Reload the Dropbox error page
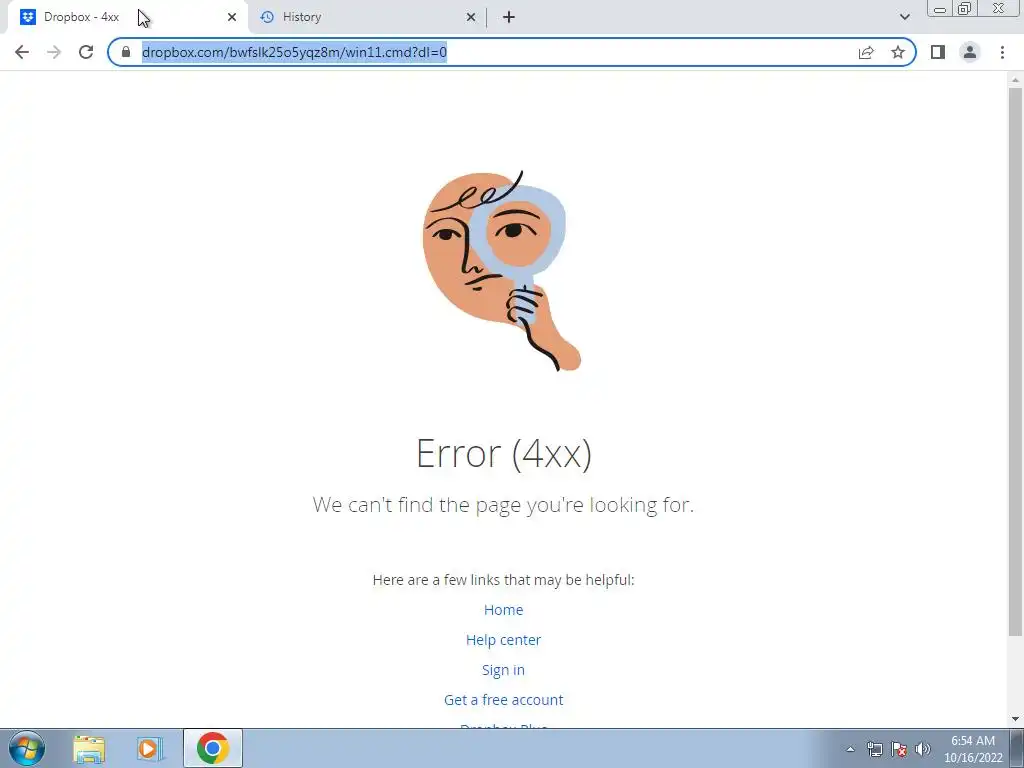Screen dimensions: 1024x768 86,52
